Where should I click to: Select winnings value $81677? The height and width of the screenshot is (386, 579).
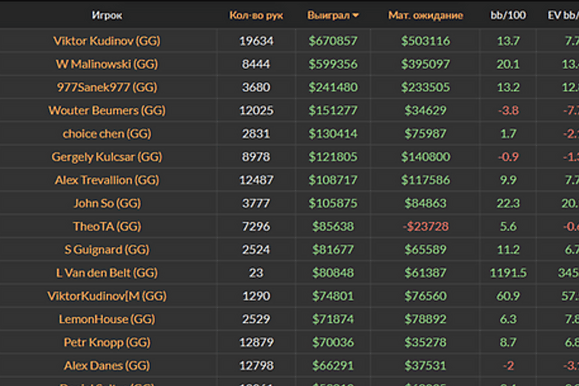(333, 250)
